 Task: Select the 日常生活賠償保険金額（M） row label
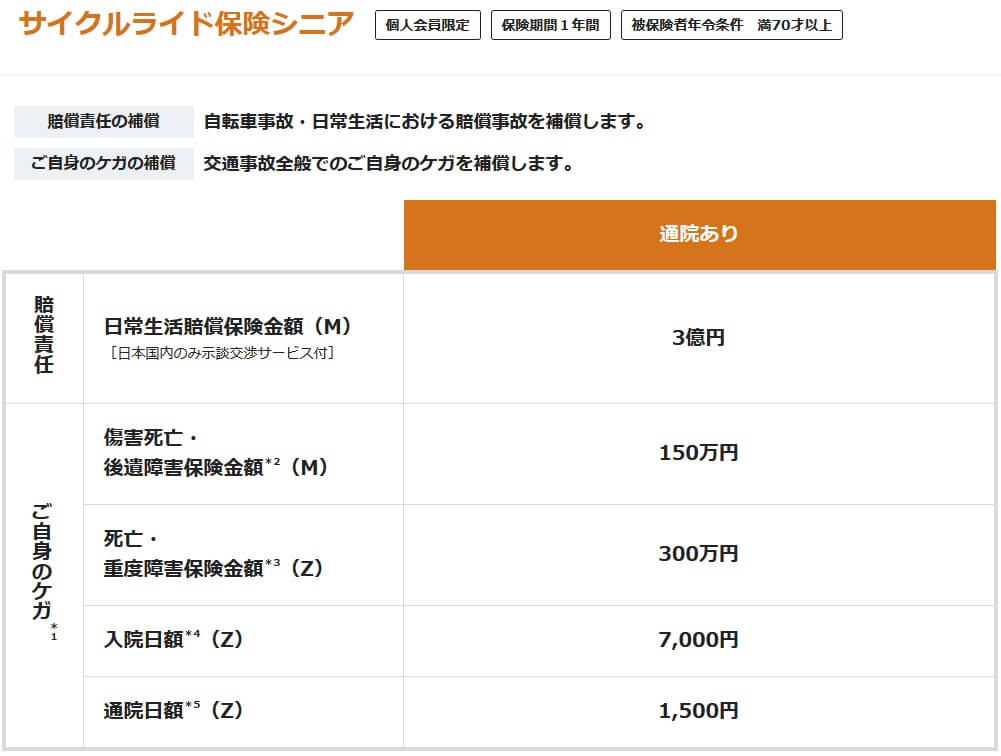click(228, 327)
